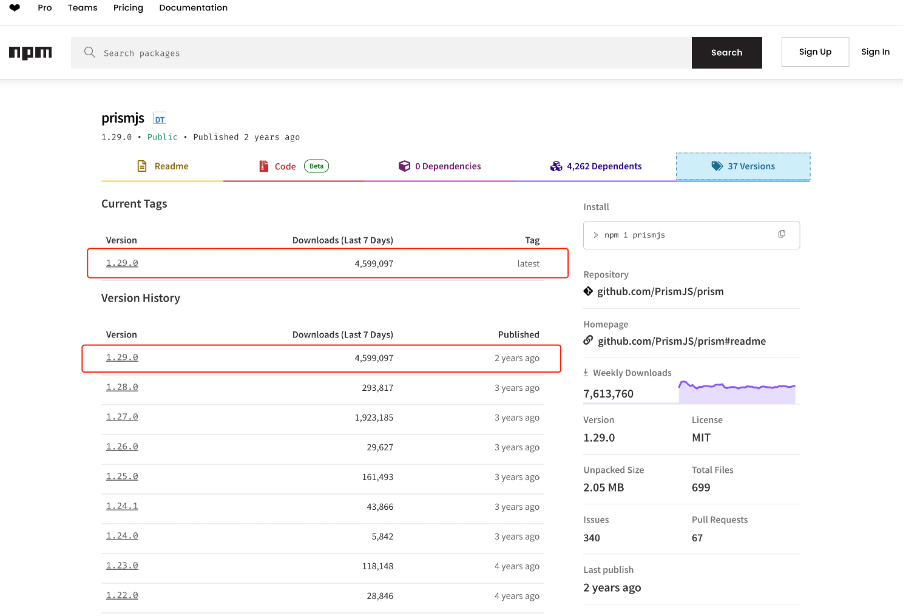Image resolution: width=904 pixels, height=616 pixels.
Task: Open the Teams menu item
Action: 82,7
